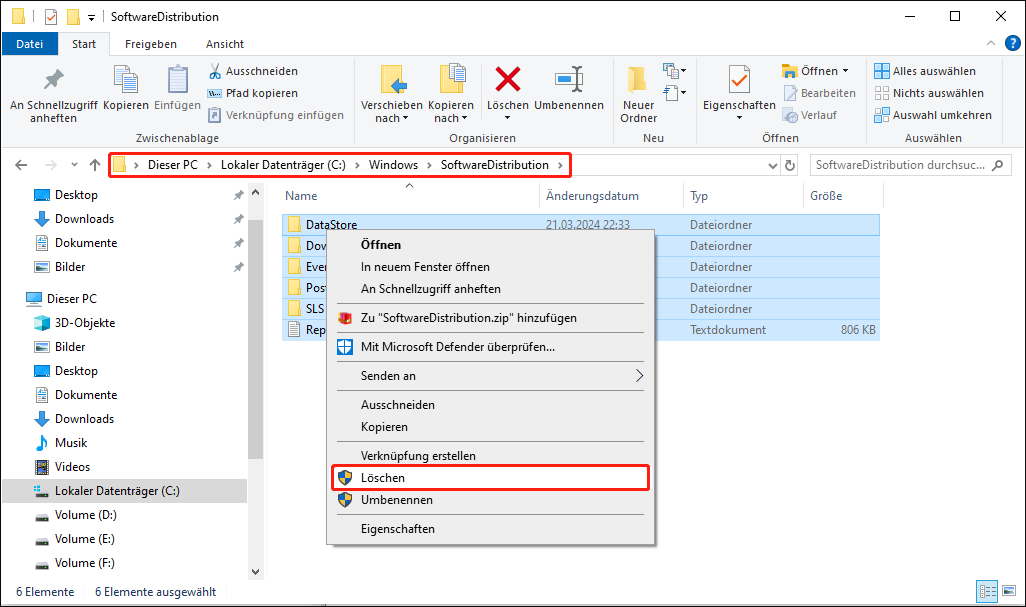Click the search magnifier icon
The width and height of the screenshot is (1026, 607).
pos(998,165)
